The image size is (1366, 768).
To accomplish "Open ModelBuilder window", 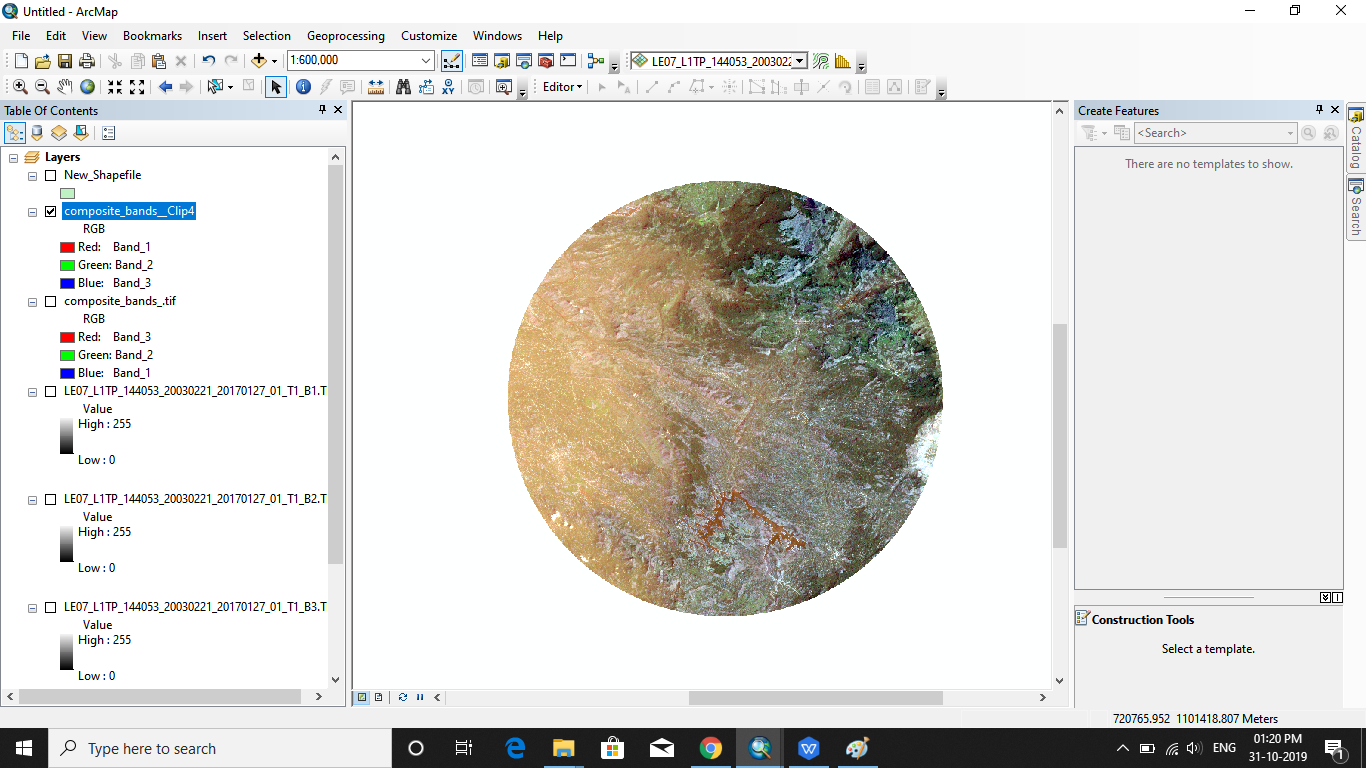I will pyautogui.click(x=596, y=61).
